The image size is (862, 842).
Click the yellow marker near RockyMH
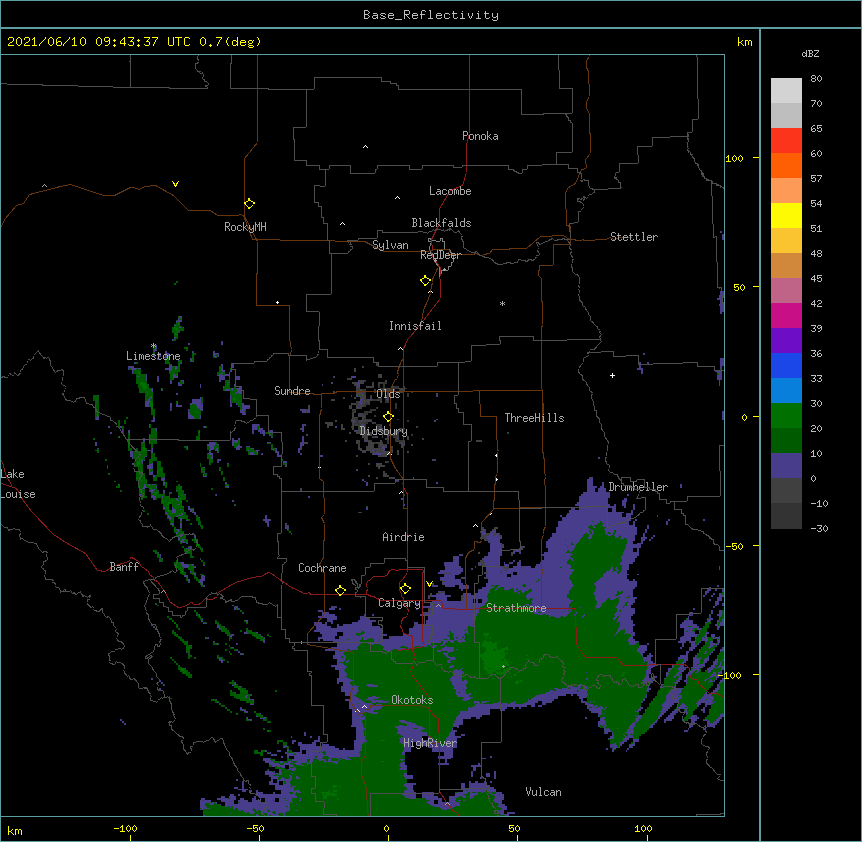(249, 203)
